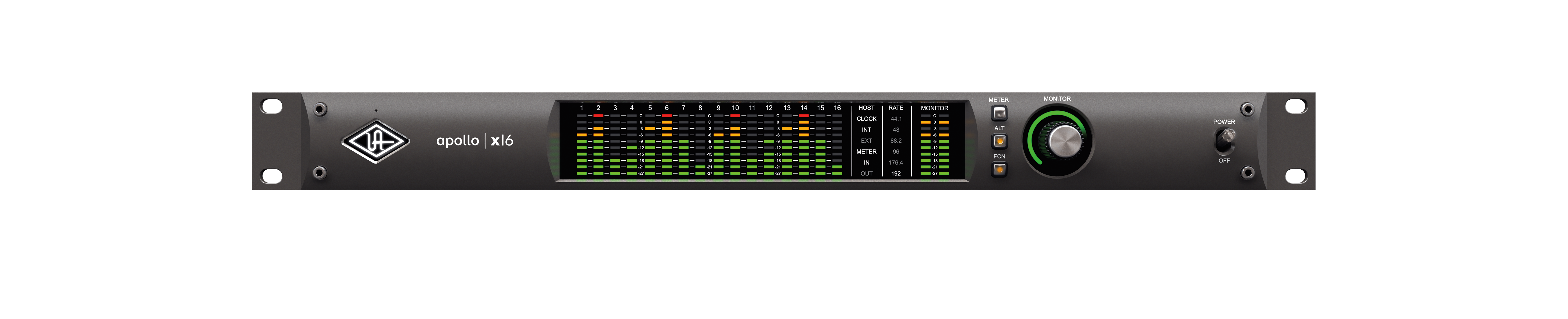The height and width of the screenshot is (319, 1568).
Task: Click the HOST indicator on display
Action: tap(866, 108)
